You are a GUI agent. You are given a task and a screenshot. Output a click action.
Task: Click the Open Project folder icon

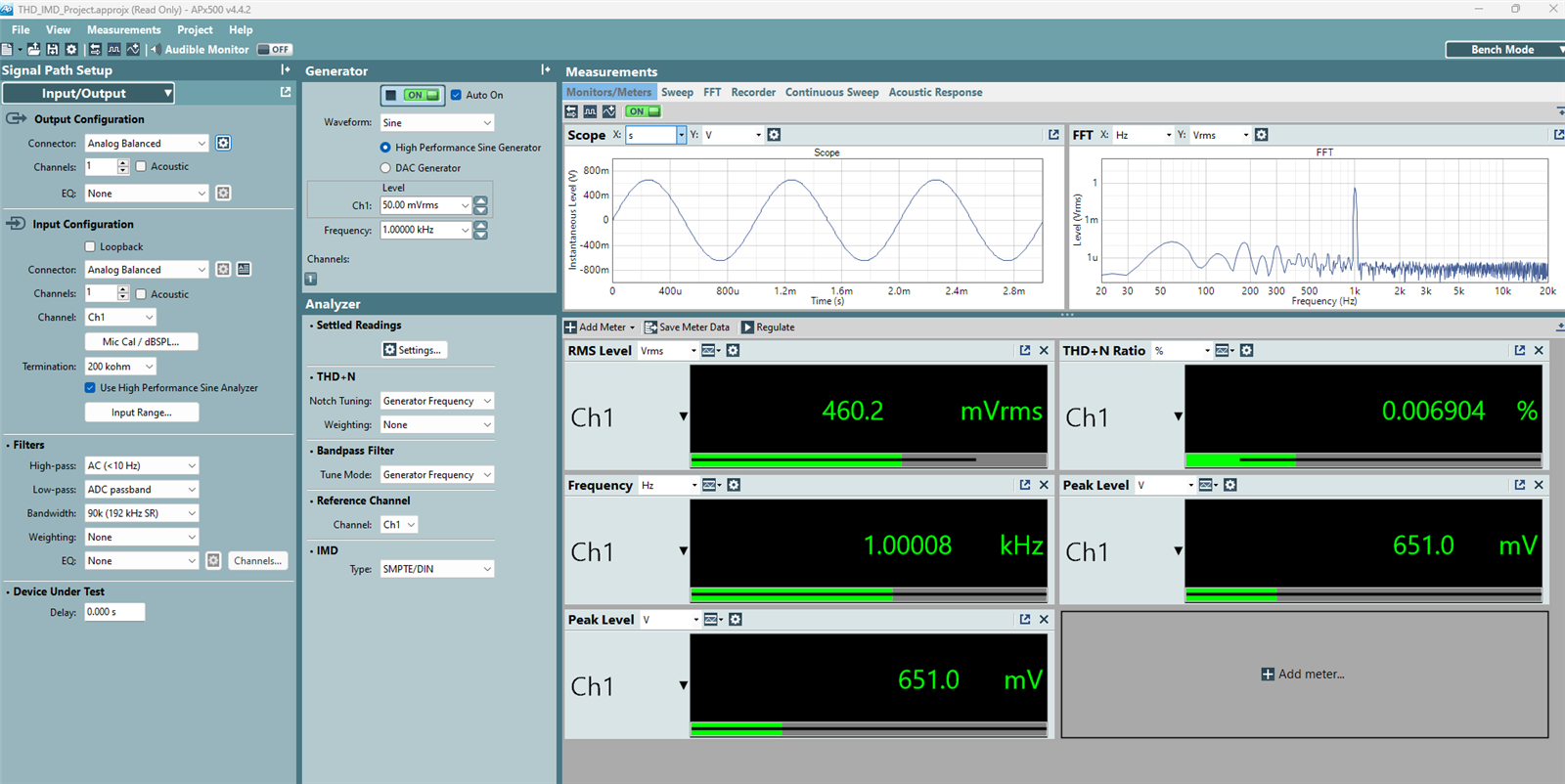click(34, 49)
